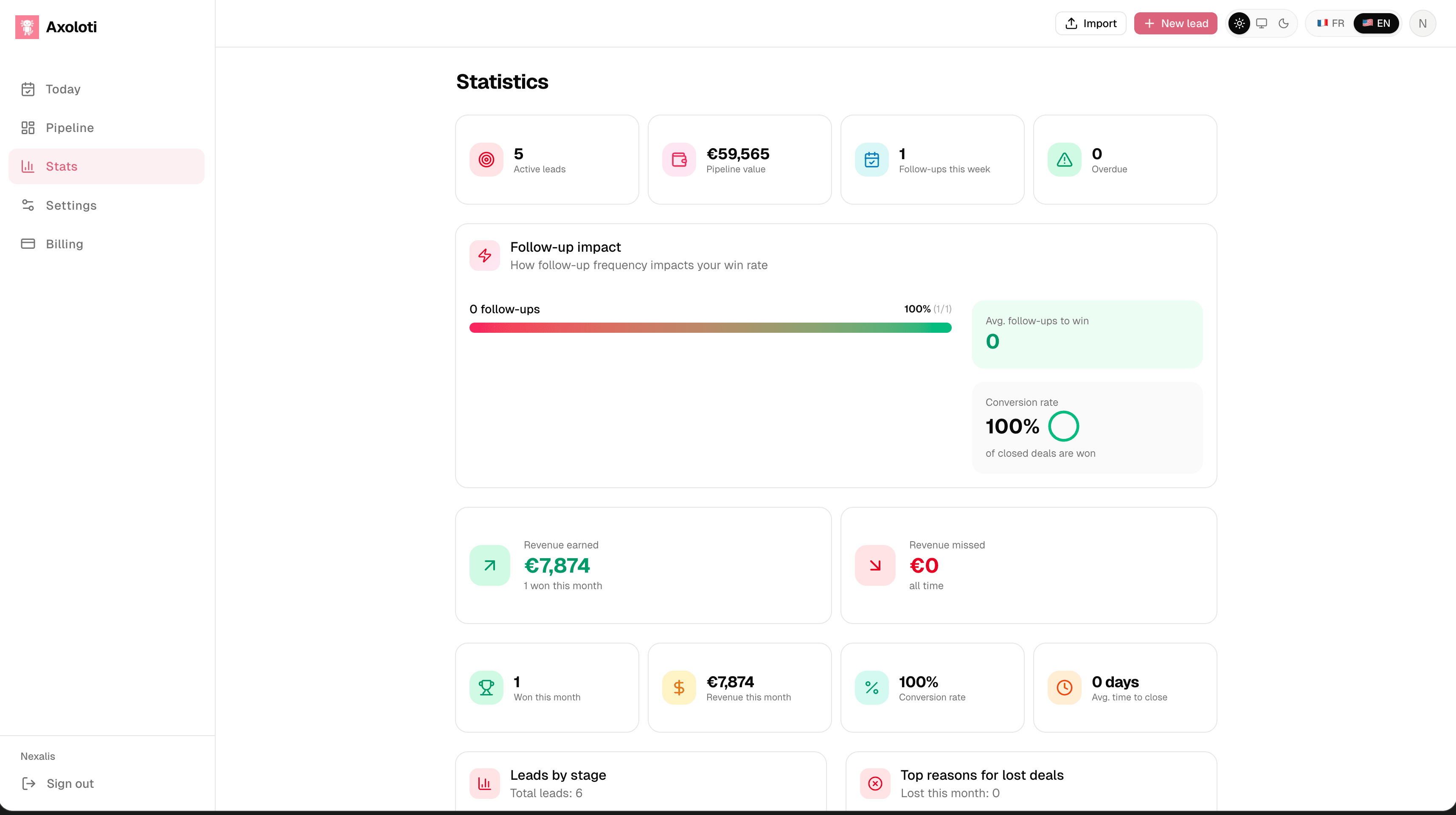Click the Billing card icon

[x=28, y=244]
